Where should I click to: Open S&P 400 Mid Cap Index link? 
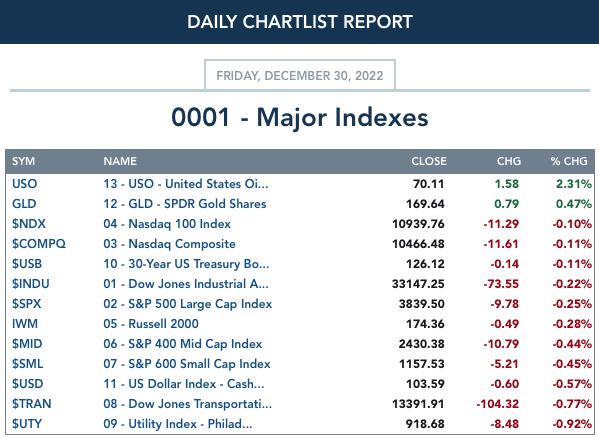tap(183, 343)
